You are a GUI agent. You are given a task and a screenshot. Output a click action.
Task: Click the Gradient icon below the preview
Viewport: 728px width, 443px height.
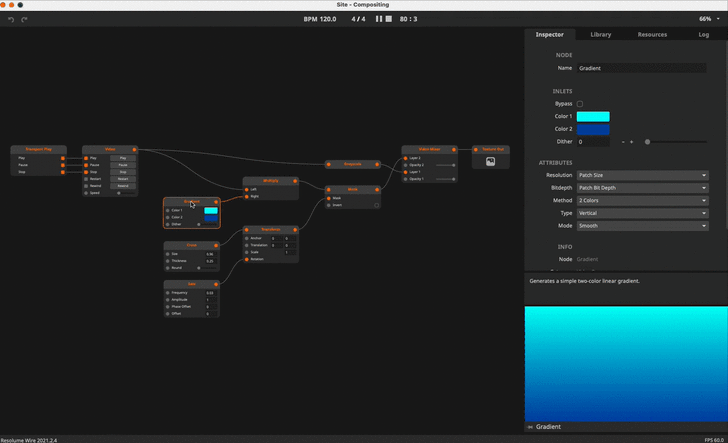(531, 427)
